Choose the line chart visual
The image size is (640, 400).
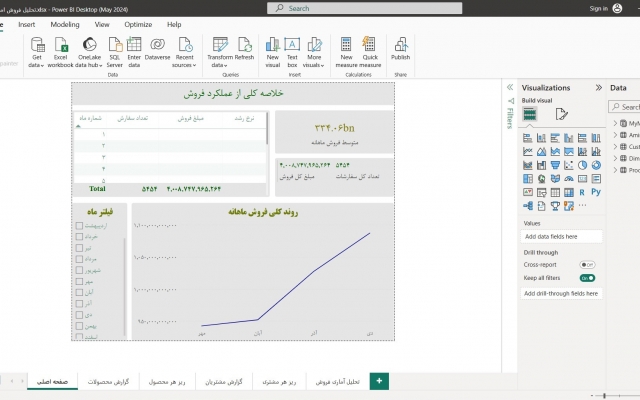click(528, 151)
